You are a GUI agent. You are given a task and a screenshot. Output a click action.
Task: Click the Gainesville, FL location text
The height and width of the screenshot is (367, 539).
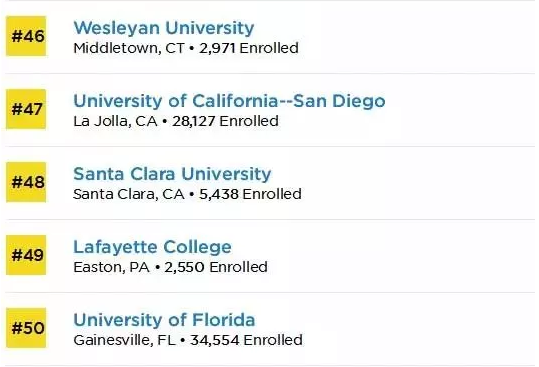[x=124, y=340]
